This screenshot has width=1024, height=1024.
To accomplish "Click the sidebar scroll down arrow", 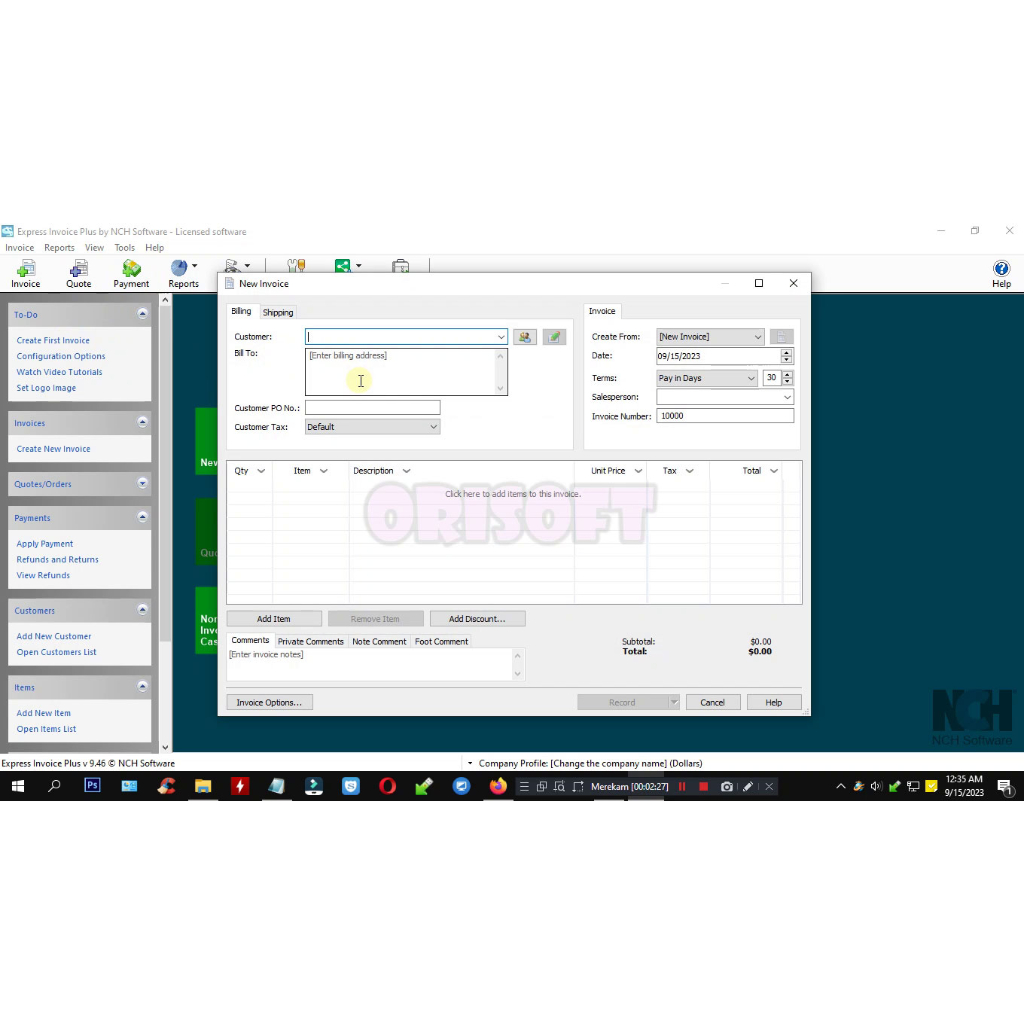I will (x=165, y=747).
